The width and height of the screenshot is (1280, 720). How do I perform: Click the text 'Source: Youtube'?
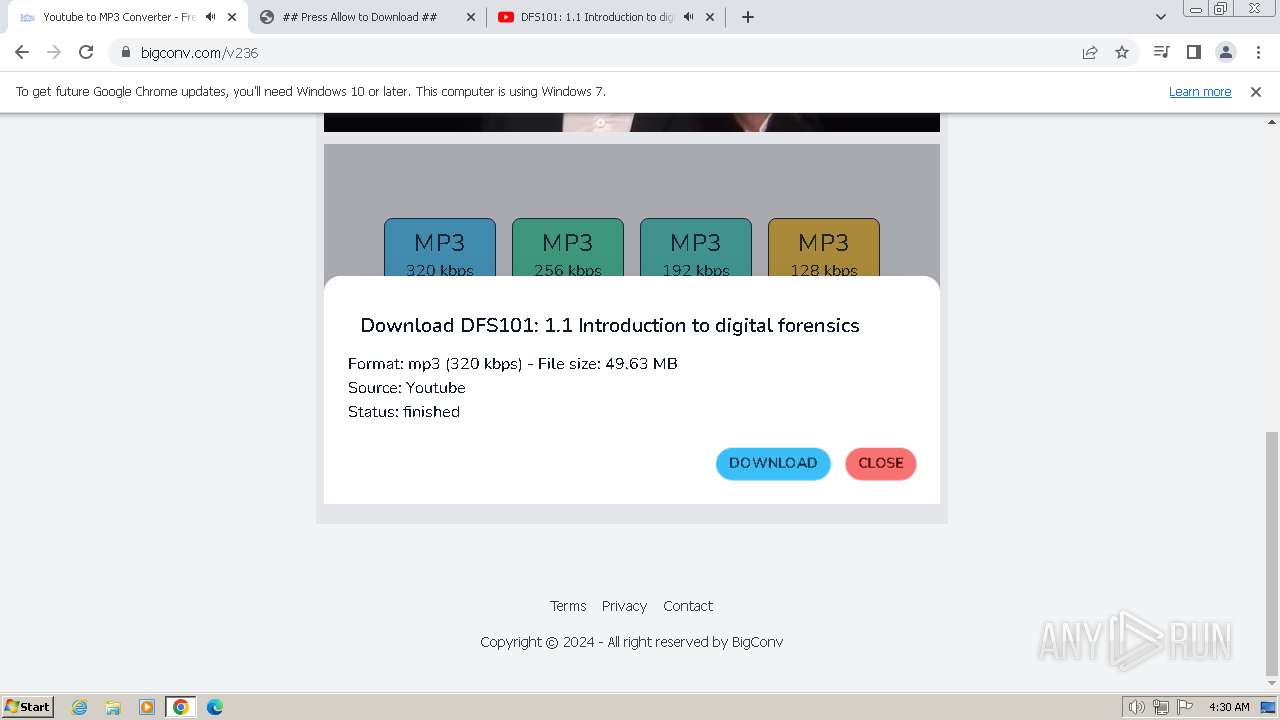click(407, 388)
